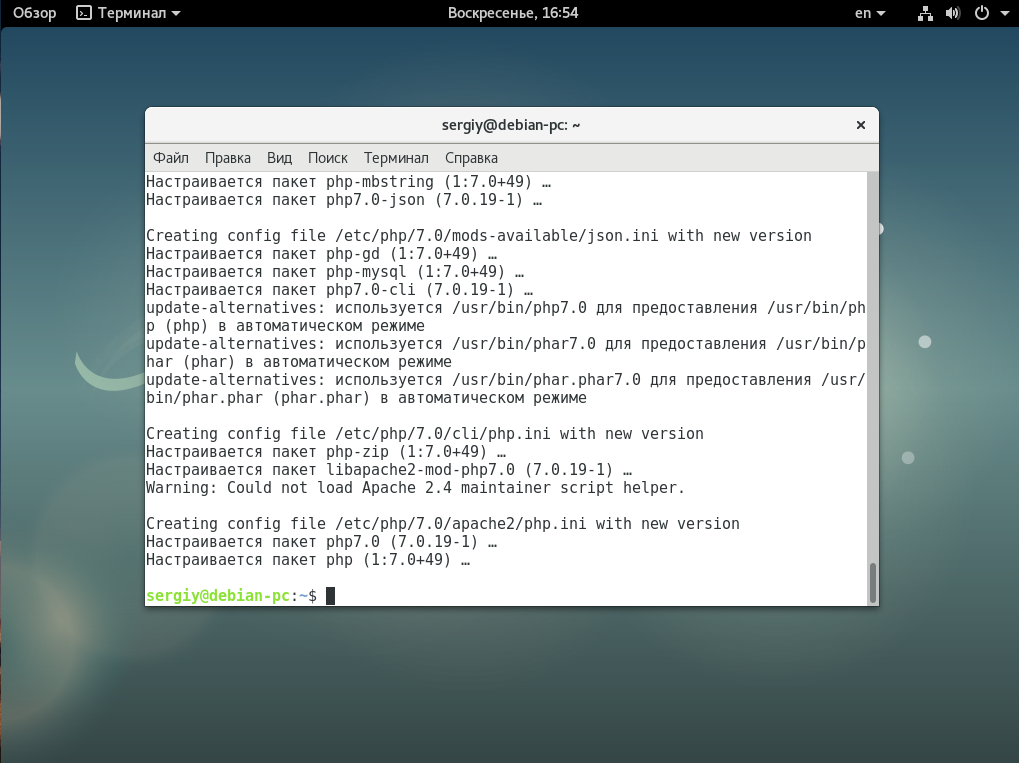Expand the system menu arrow beside the power icon

[1003, 14]
